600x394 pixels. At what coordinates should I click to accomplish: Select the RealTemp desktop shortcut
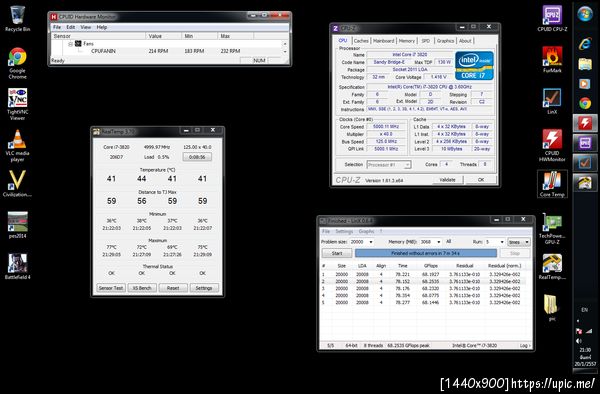pyautogui.click(x=552, y=267)
